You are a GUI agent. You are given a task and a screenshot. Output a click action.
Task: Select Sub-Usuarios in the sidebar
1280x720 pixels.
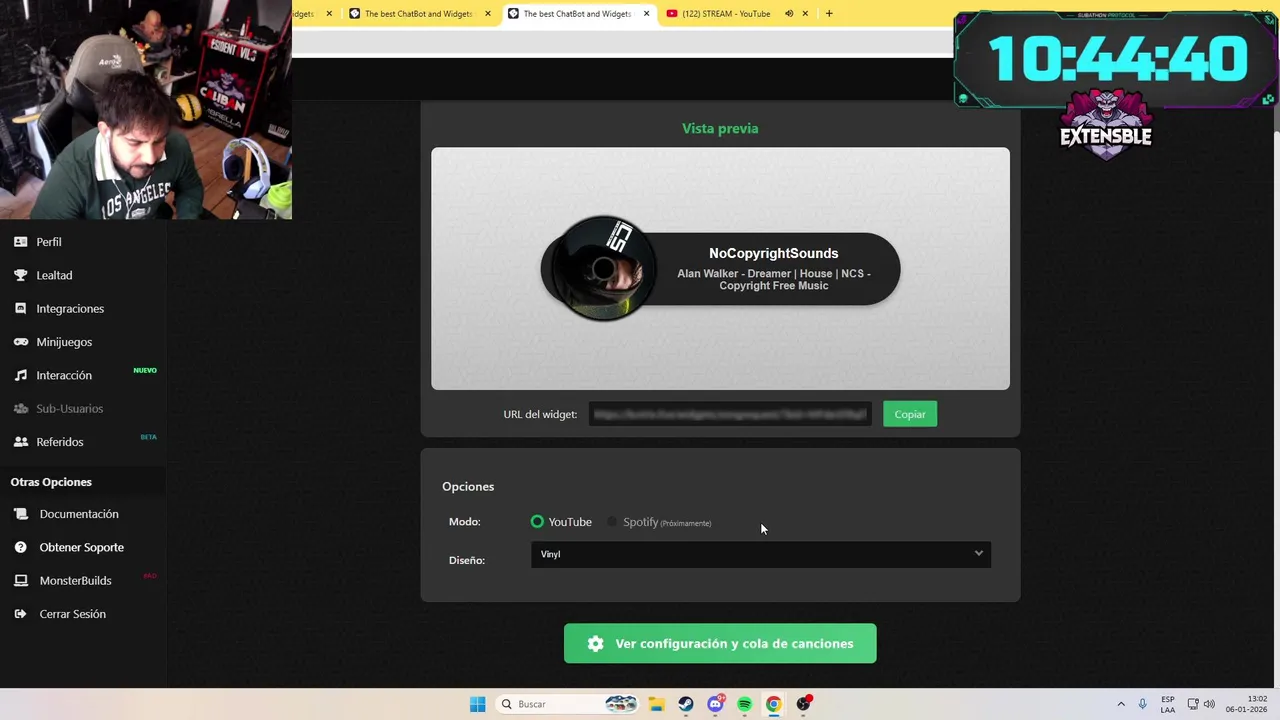(x=70, y=408)
